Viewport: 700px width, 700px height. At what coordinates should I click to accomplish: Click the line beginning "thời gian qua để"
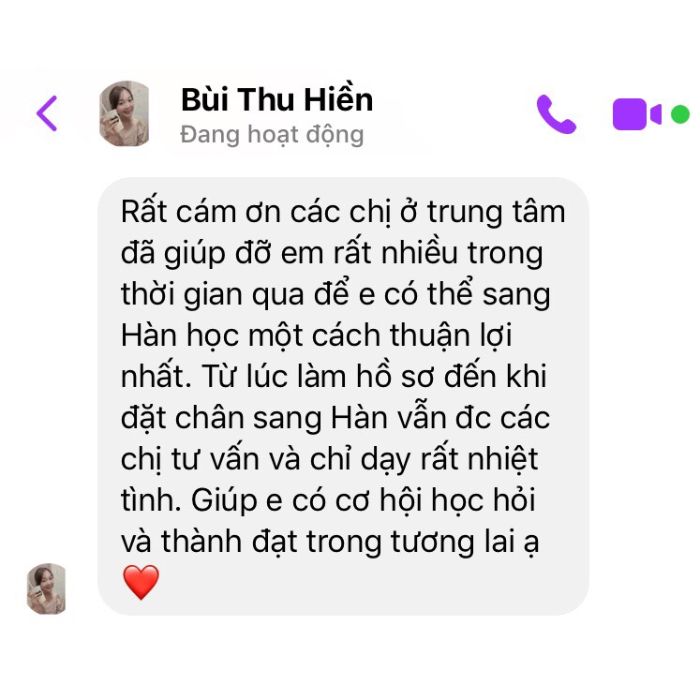[x=335, y=294]
